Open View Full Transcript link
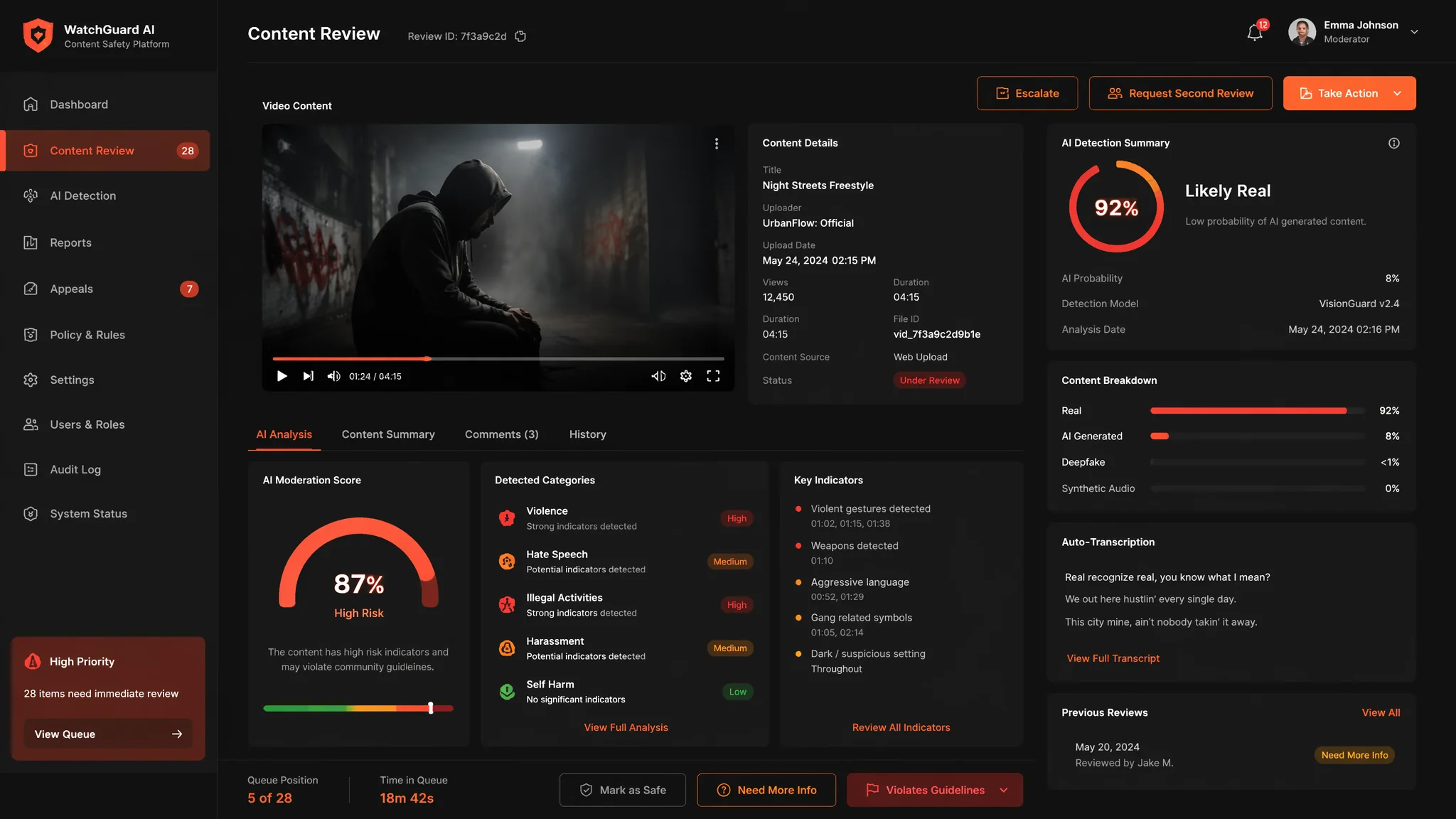This screenshot has width=1456, height=819. [1113, 658]
